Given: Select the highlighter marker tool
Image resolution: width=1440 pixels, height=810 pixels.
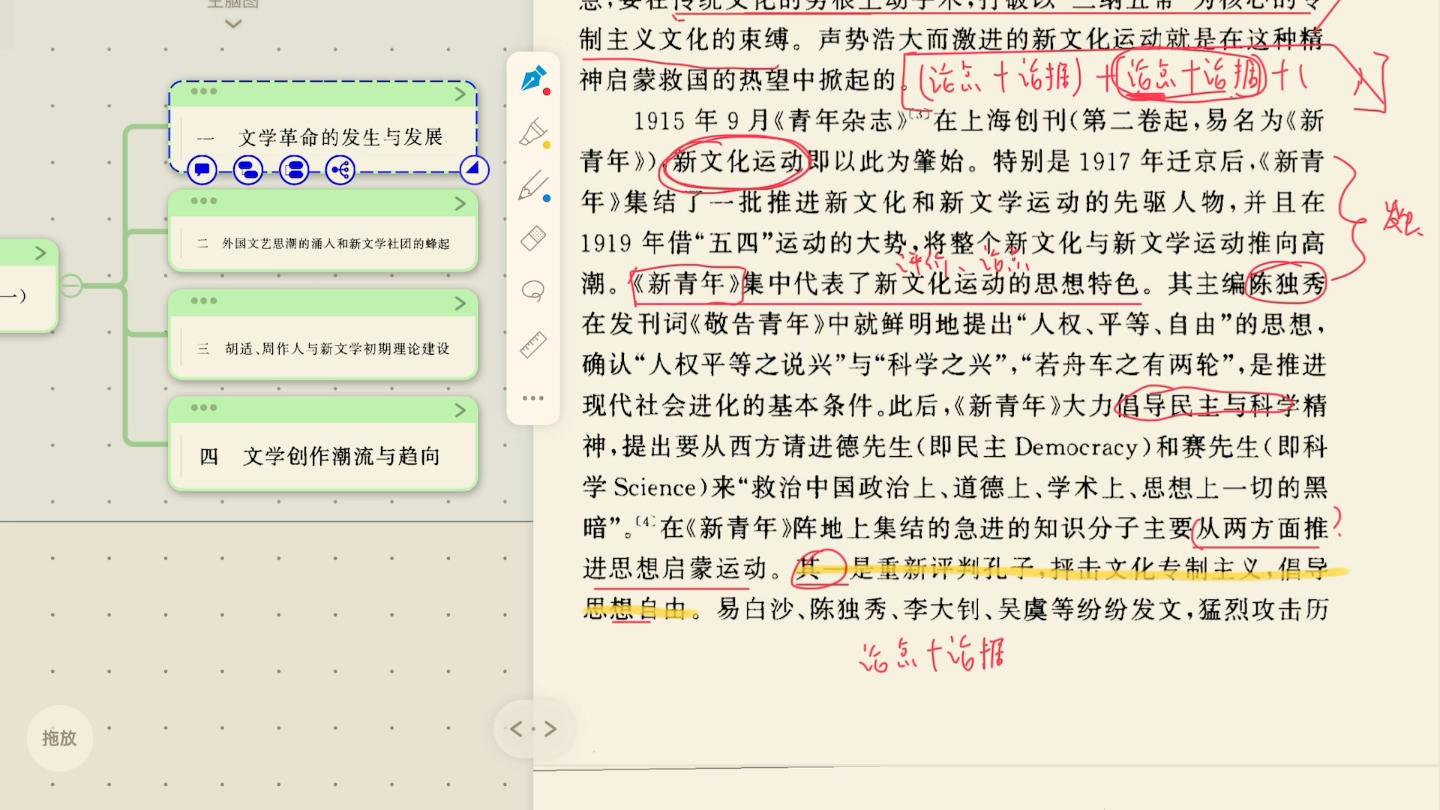Looking at the screenshot, I should coord(534,133).
